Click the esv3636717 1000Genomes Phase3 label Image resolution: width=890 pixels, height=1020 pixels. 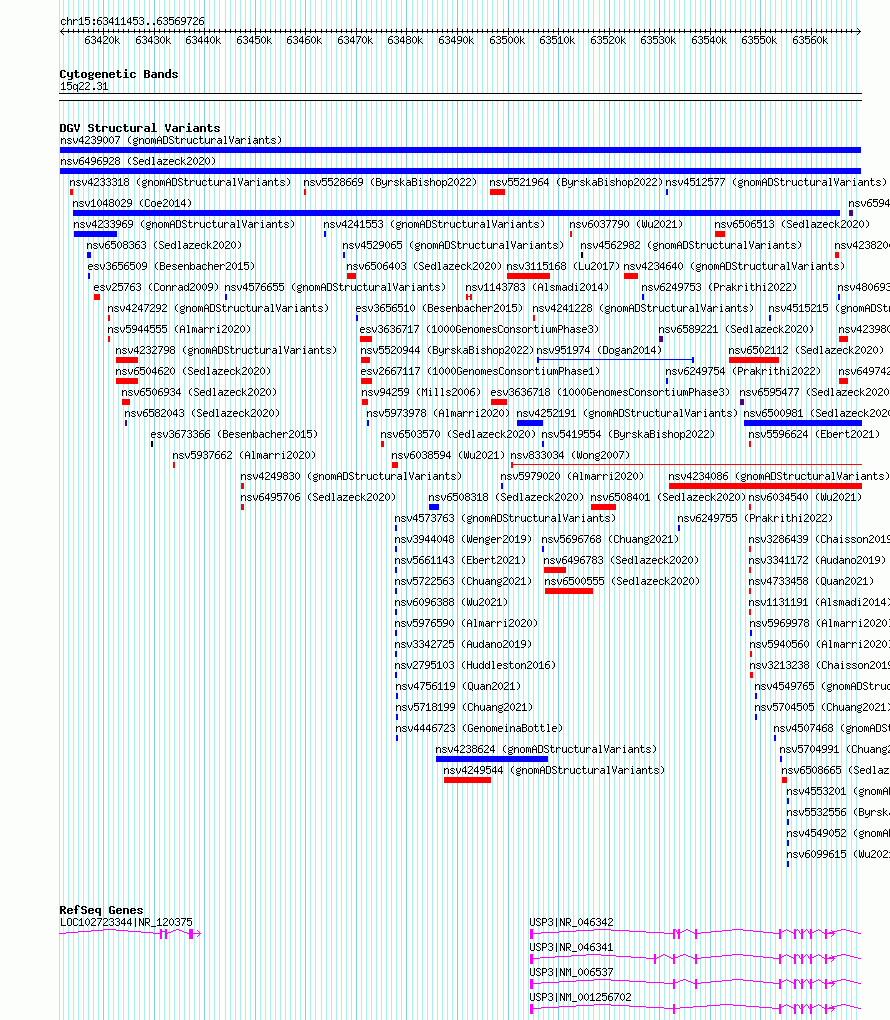point(479,330)
